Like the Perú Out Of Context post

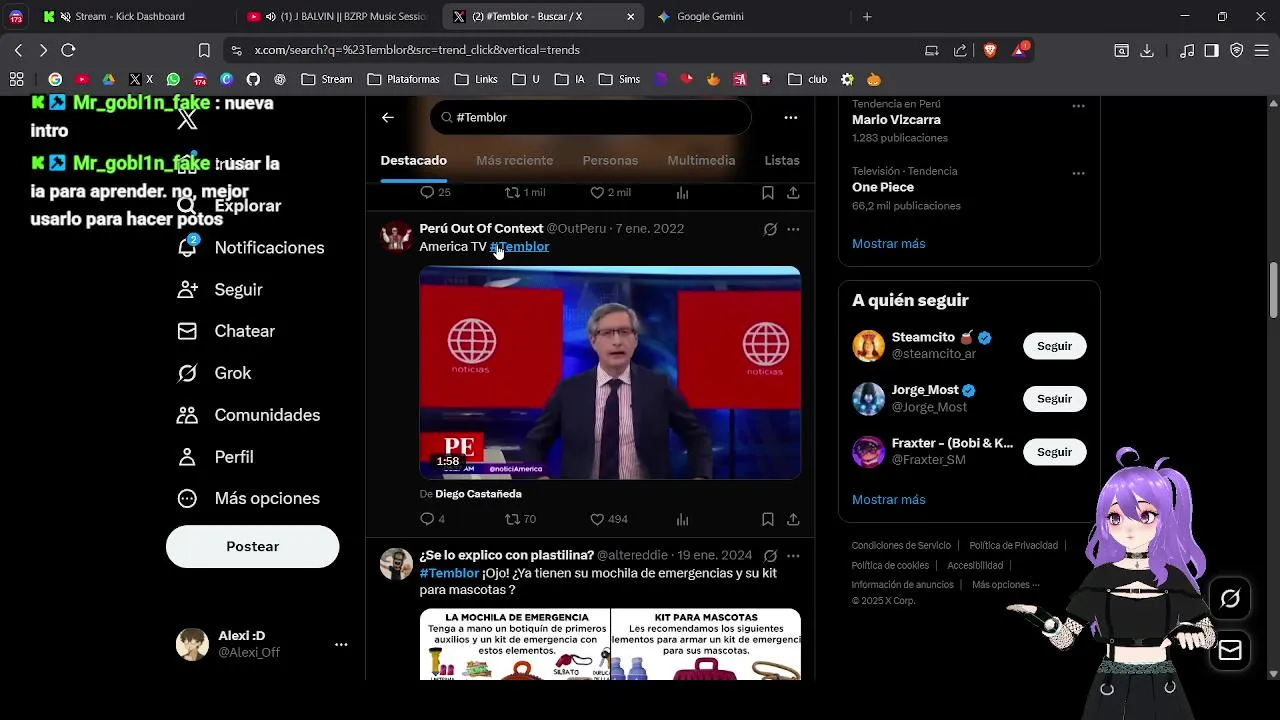coord(608,520)
